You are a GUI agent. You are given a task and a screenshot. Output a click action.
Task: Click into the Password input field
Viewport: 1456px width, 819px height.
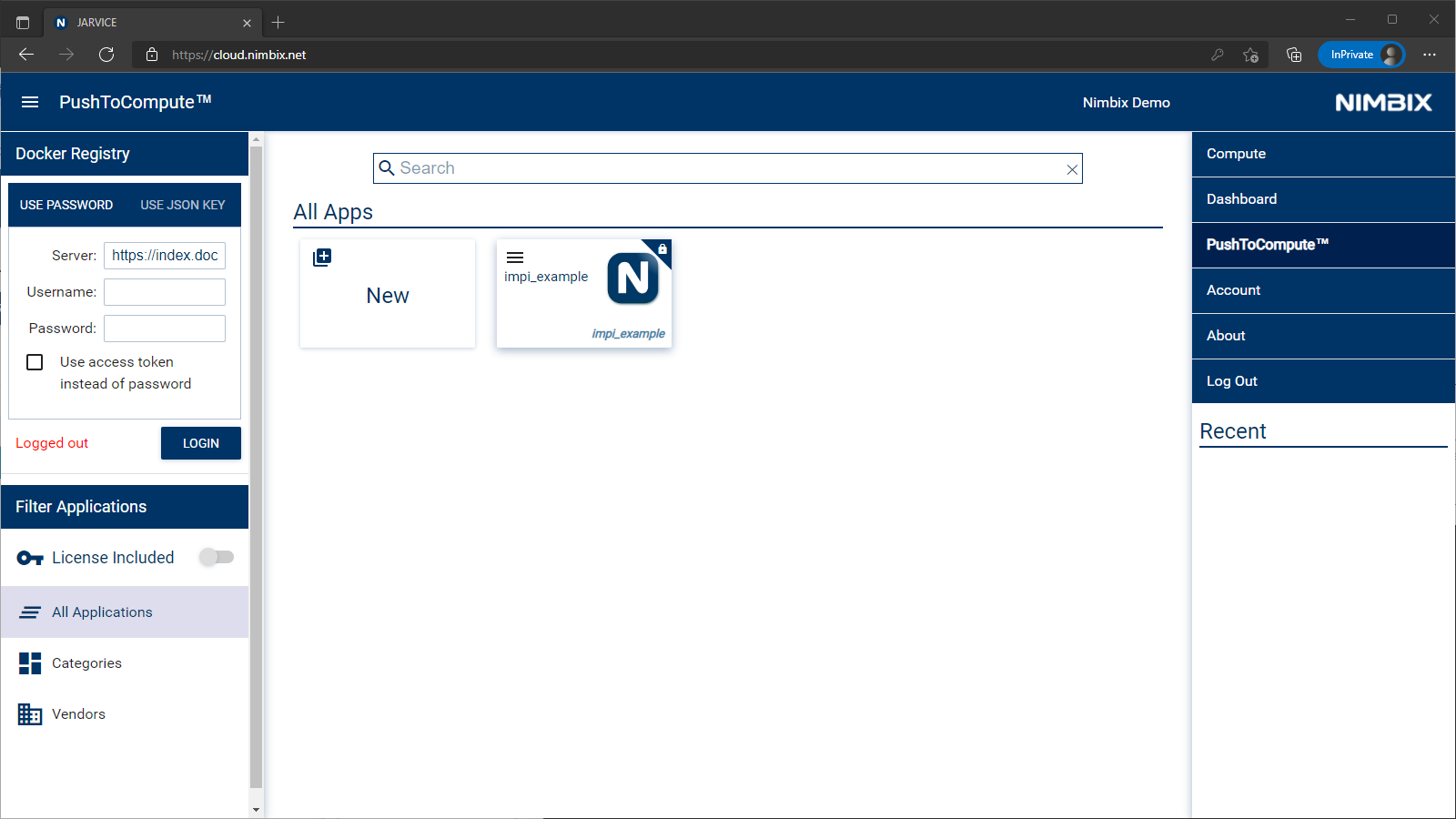(x=165, y=329)
